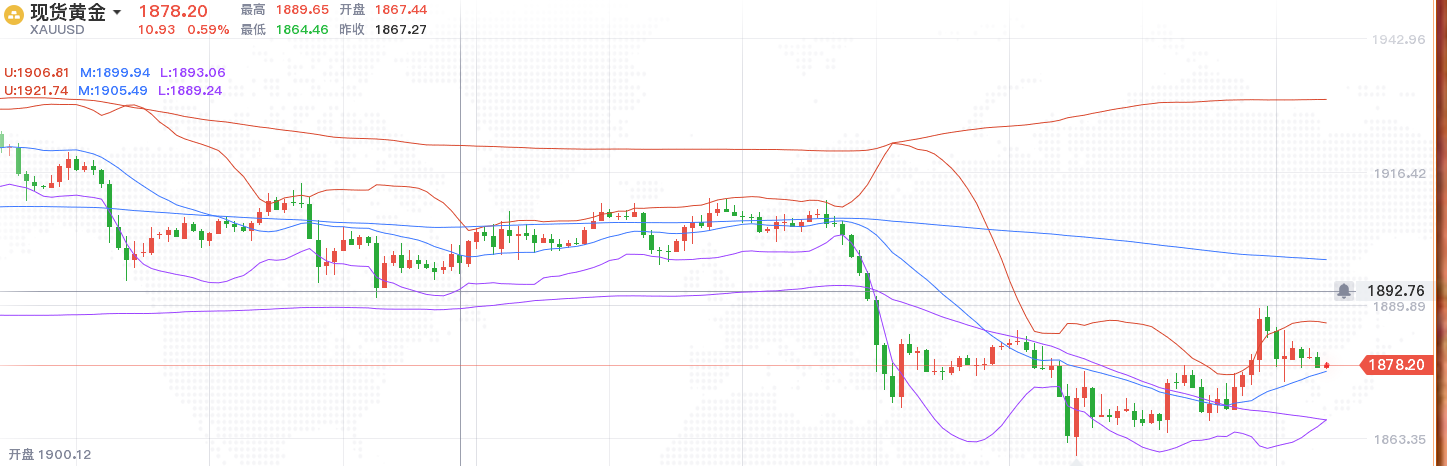This screenshot has height=466, width=1447.
Task: Click the 现货黄金 instrument title
Action: coord(68,12)
